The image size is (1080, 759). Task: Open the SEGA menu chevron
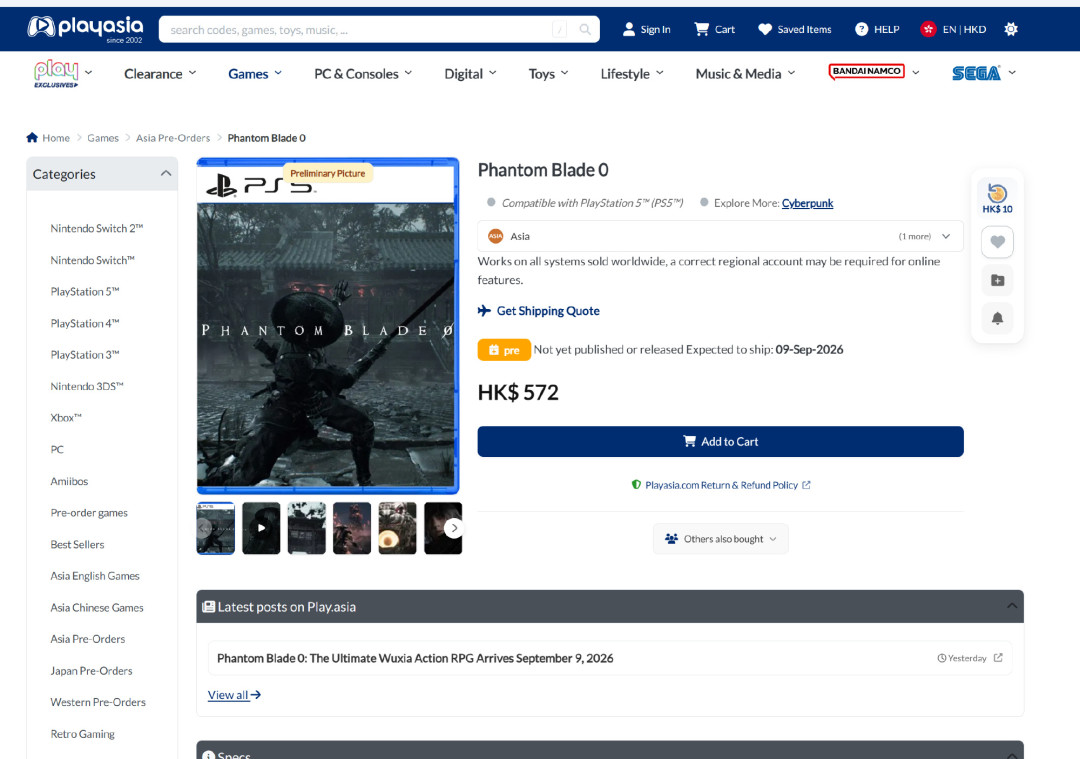(x=1012, y=72)
